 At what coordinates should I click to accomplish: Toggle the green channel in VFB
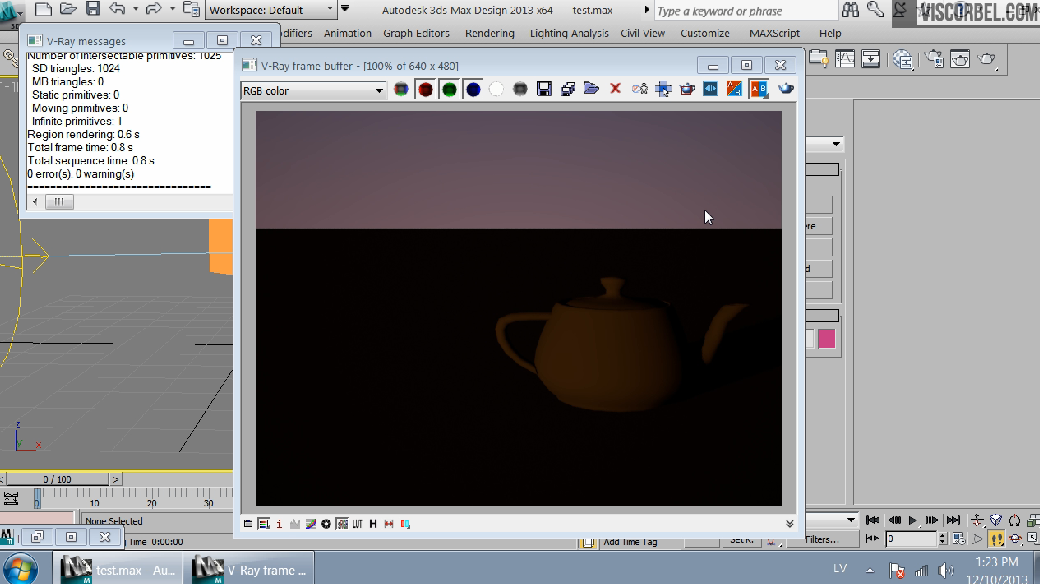pyautogui.click(x=449, y=89)
